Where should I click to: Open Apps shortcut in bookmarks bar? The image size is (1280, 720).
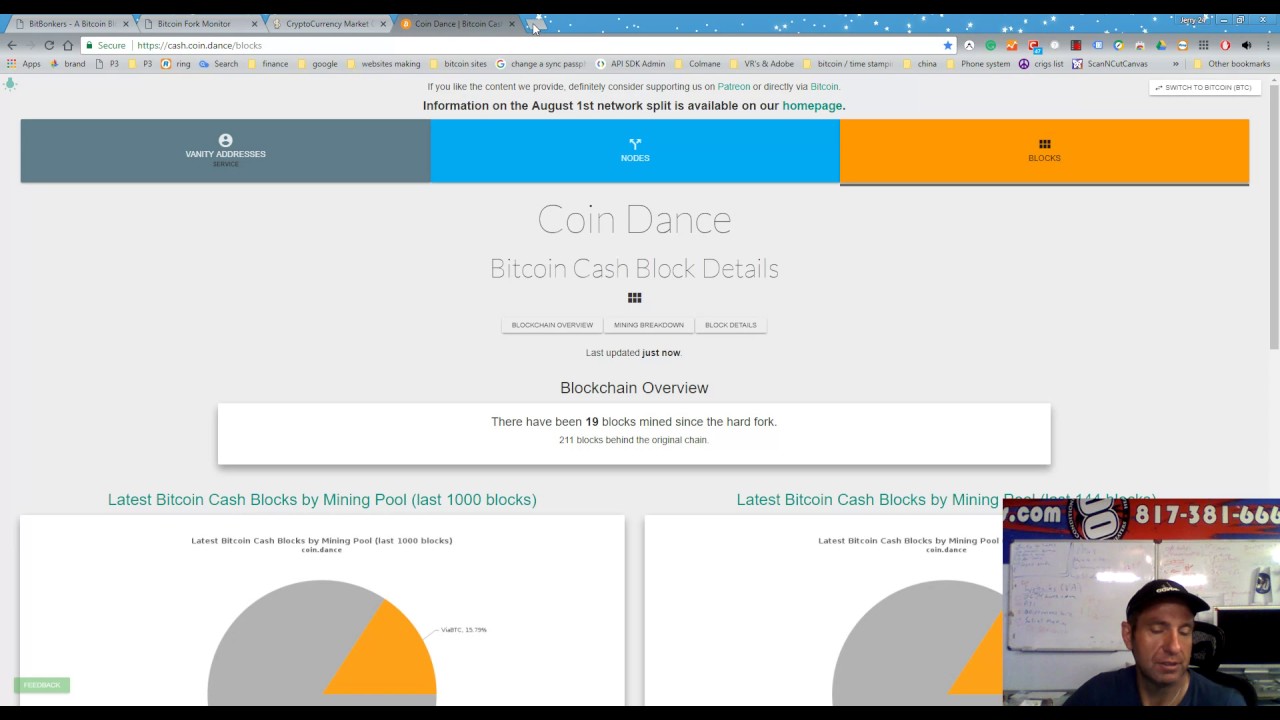click(25, 64)
